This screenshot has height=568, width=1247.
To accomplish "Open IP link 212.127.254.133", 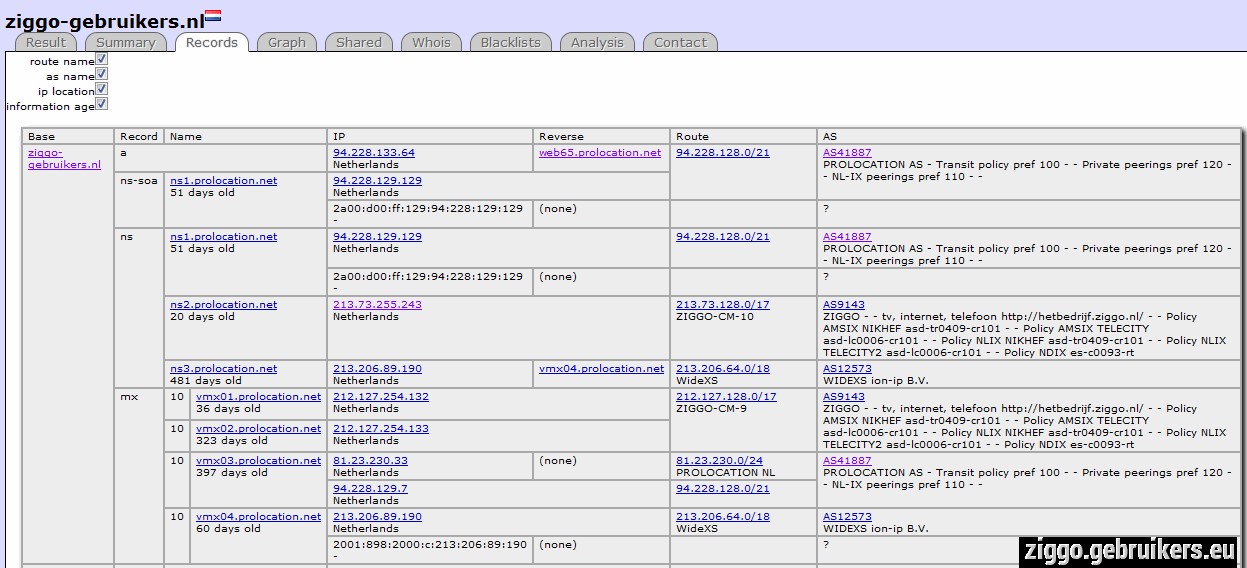I will [x=381, y=428].
